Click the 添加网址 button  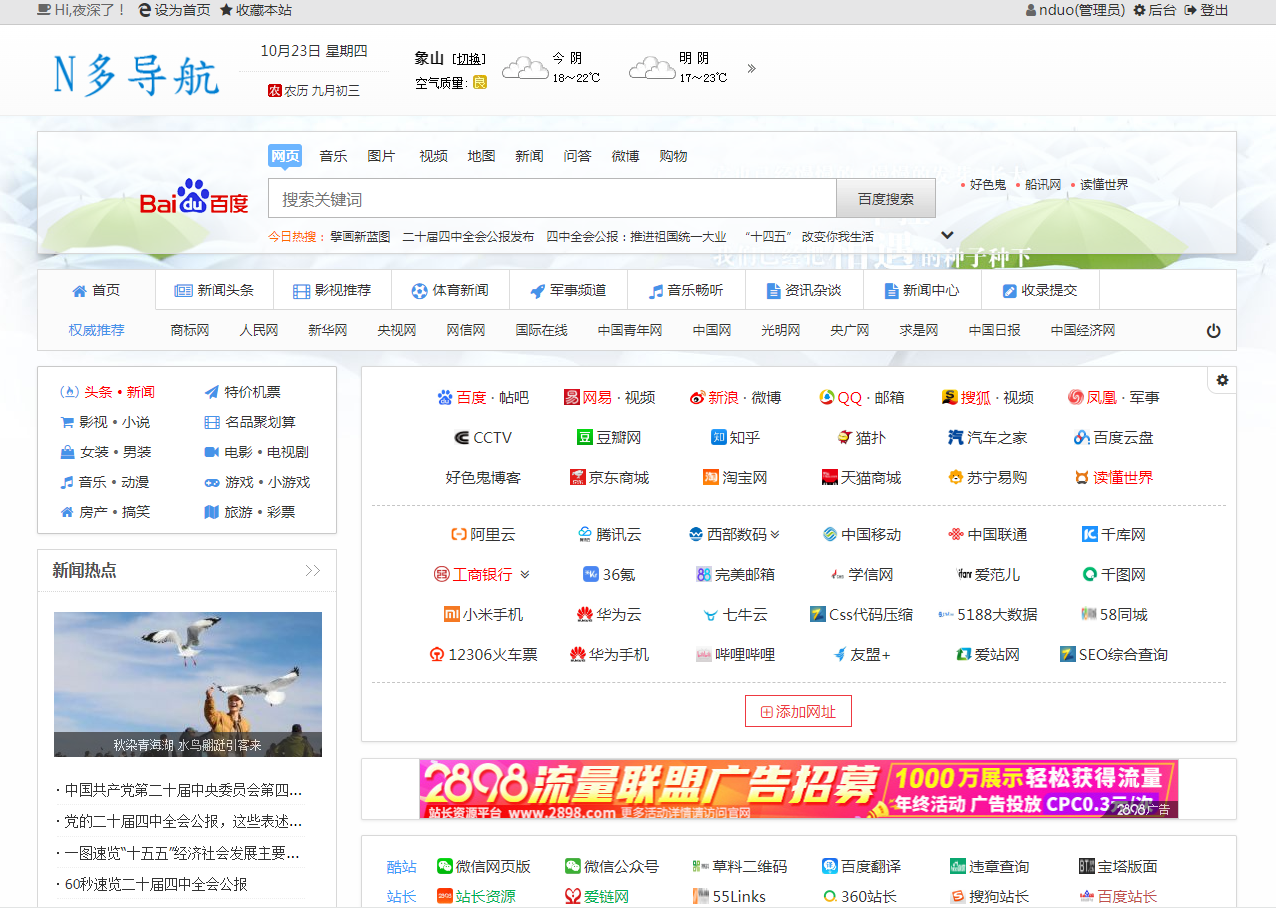pyautogui.click(x=798, y=712)
